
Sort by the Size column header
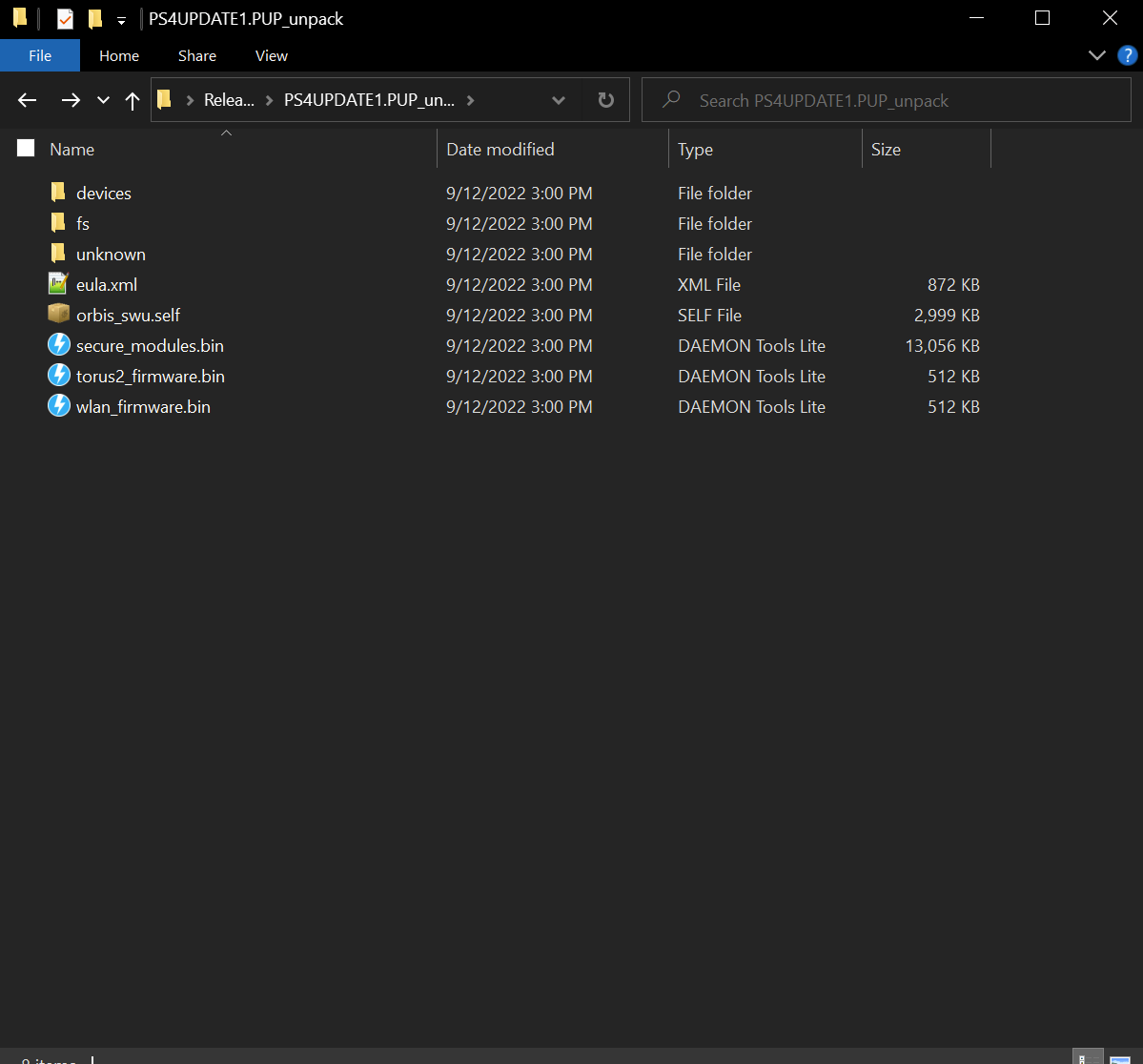pos(927,149)
